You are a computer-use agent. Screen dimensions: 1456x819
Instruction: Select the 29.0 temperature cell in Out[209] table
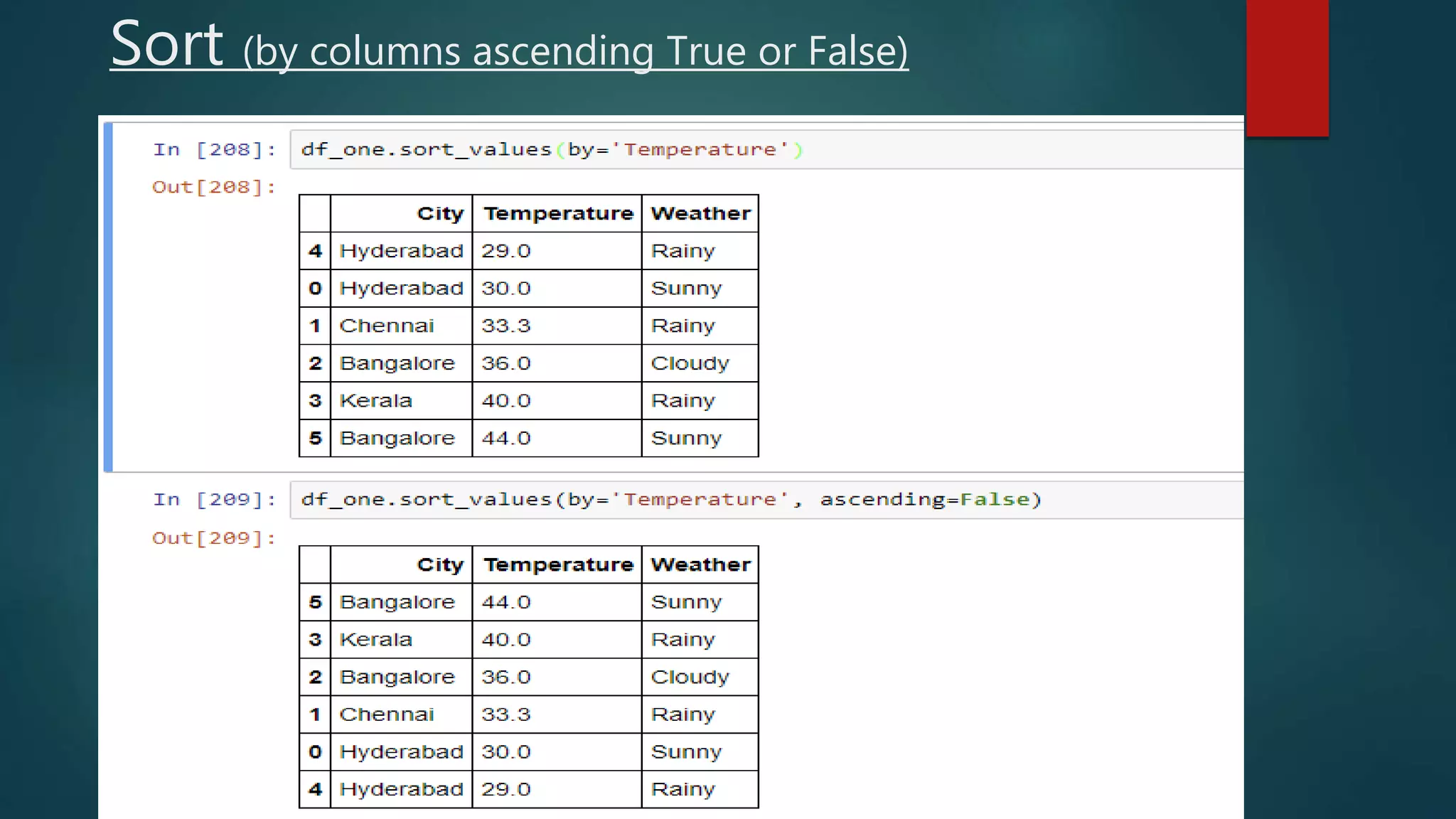(557, 789)
